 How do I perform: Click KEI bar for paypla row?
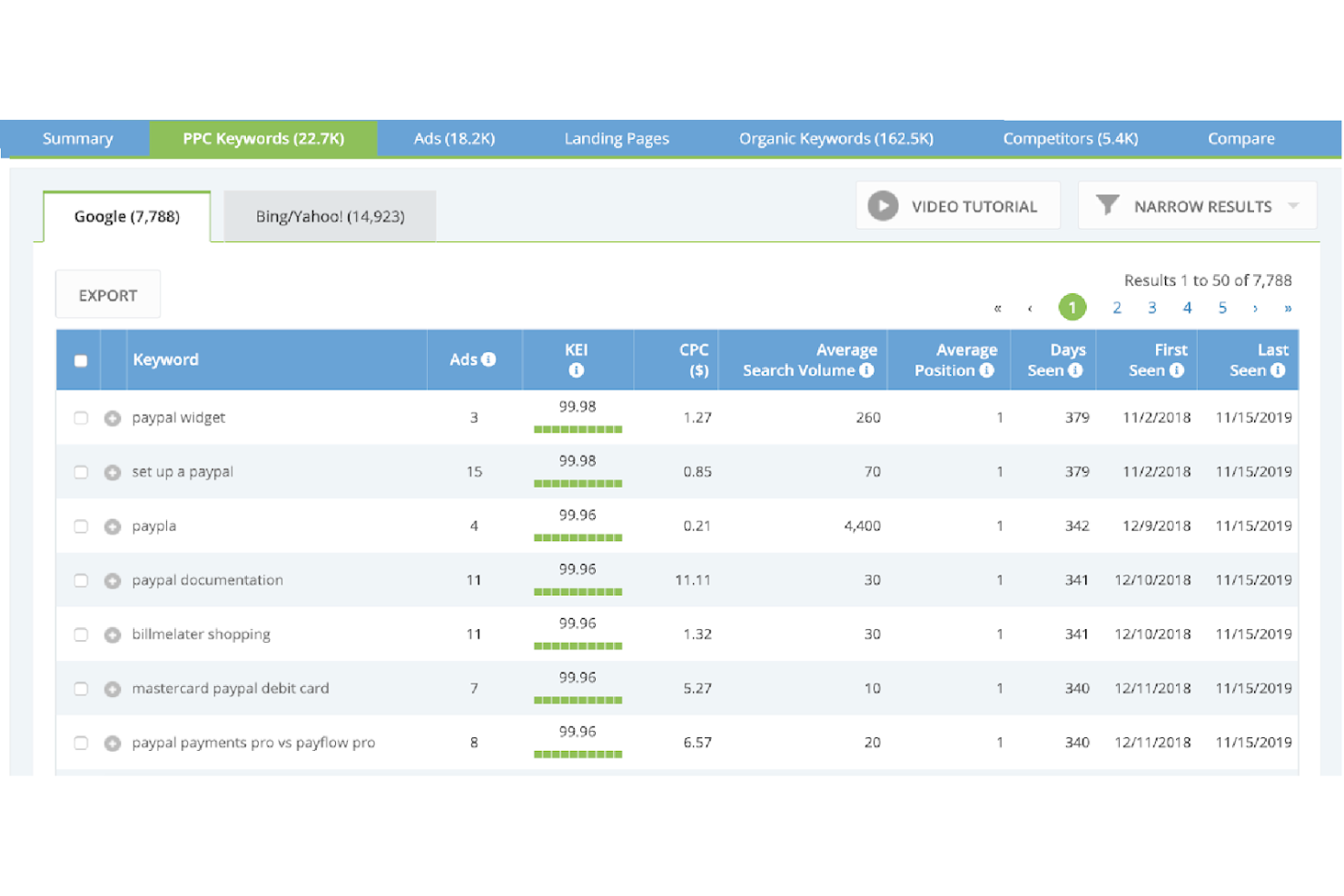(x=578, y=537)
